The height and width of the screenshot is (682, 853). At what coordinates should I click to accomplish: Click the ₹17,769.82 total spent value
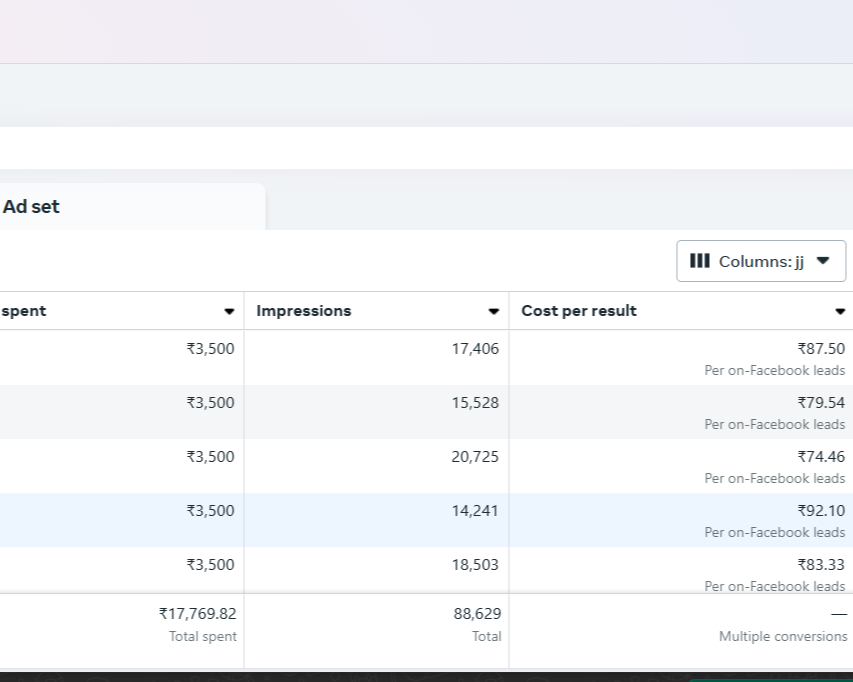[197, 613]
